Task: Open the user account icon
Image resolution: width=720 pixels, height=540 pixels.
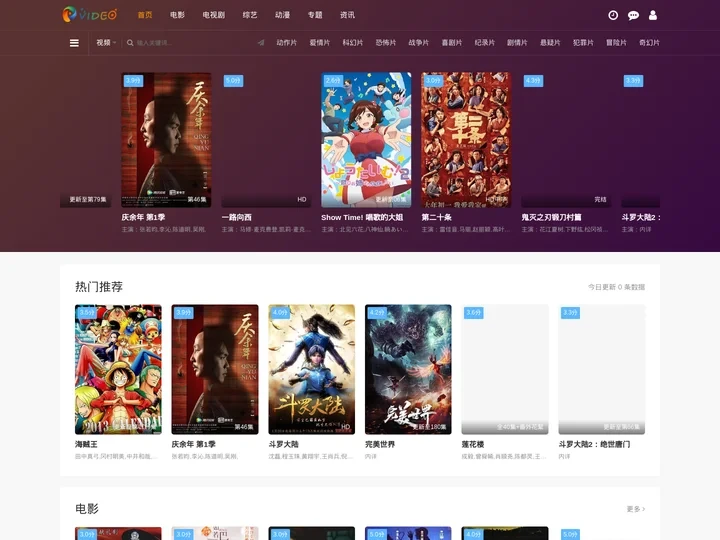Action: point(652,15)
